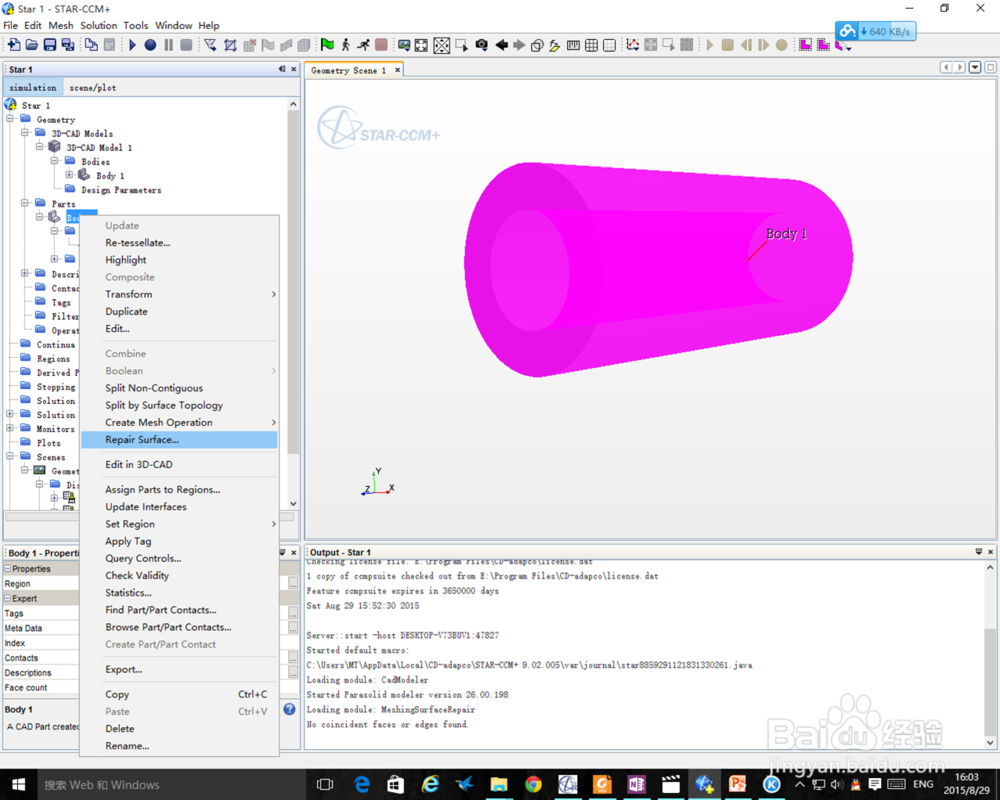Click the Open folder toolbar icon
1000x800 pixels.
32,45
